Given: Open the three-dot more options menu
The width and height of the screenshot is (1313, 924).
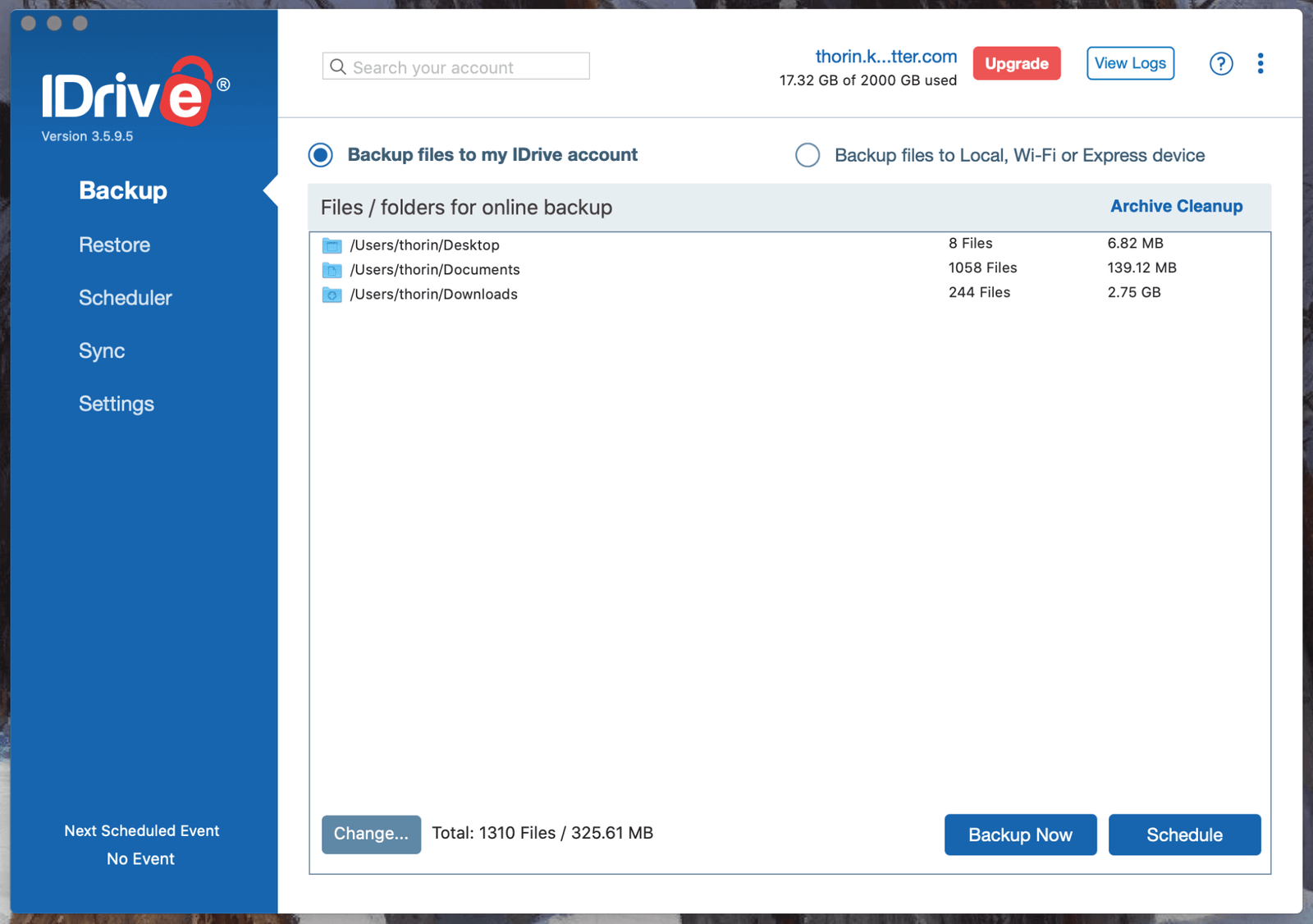Looking at the screenshot, I should [x=1260, y=64].
